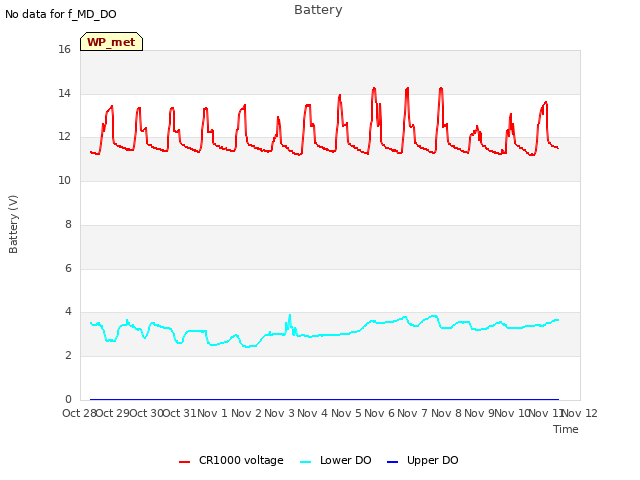Click the Nov 1 x-axis tick label
640x480 pixels.
pyautogui.click(x=212, y=413)
